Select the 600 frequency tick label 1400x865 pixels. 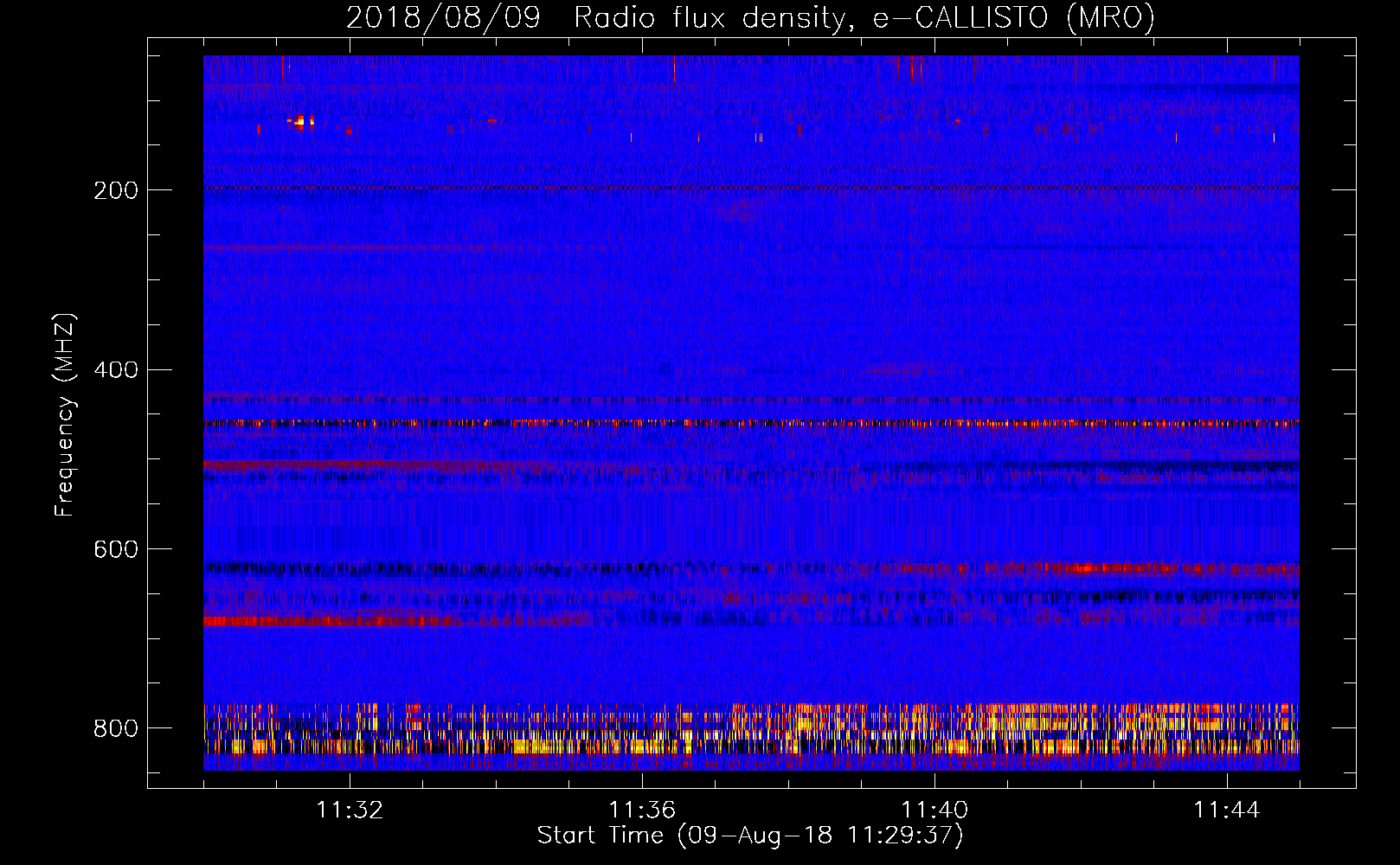(115, 550)
